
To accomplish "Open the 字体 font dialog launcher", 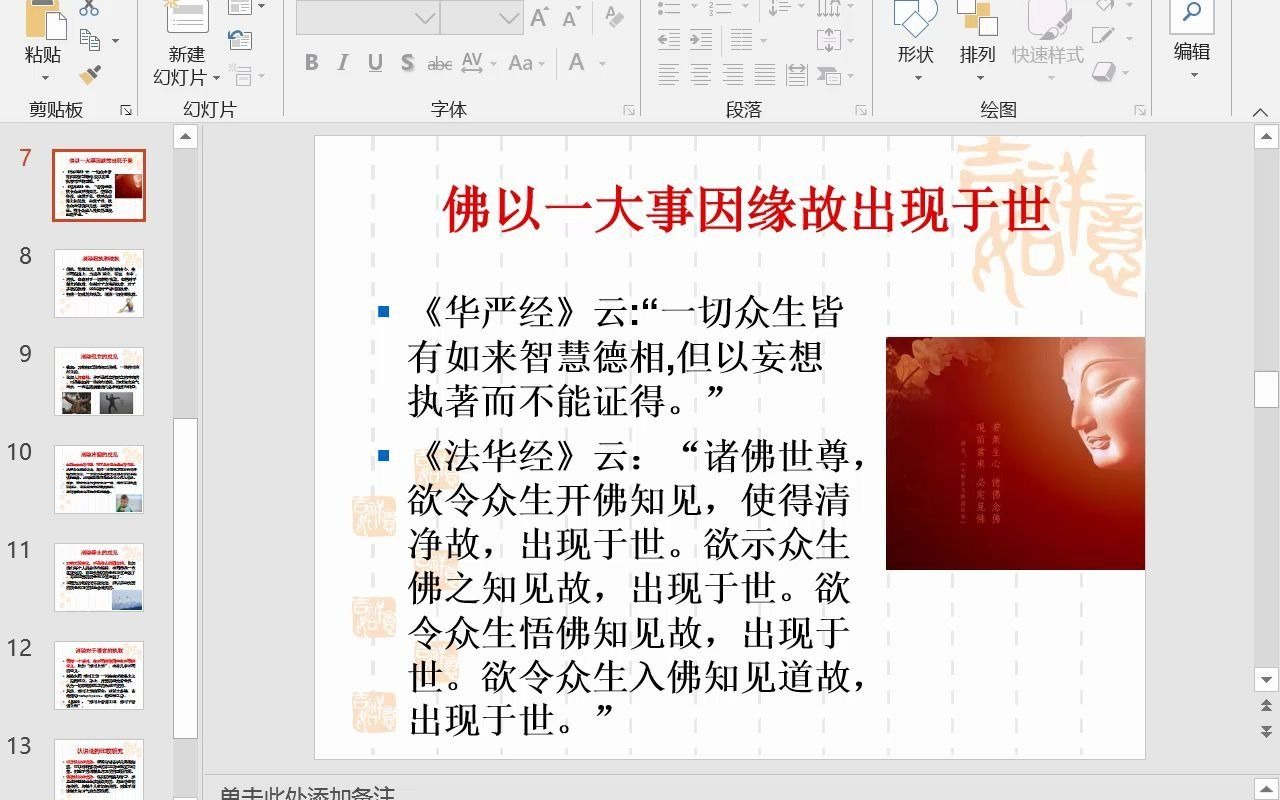I will 629,110.
